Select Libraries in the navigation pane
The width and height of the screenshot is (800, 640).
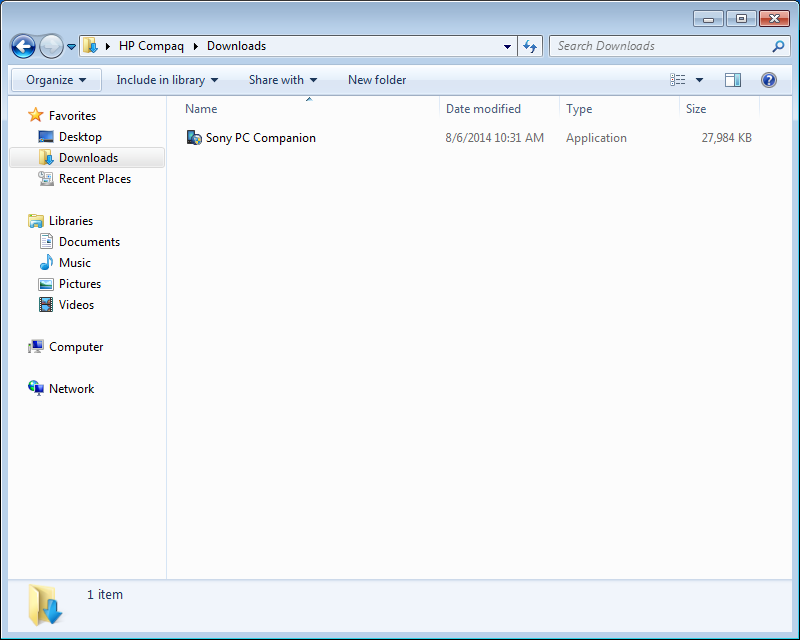coord(71,220)
